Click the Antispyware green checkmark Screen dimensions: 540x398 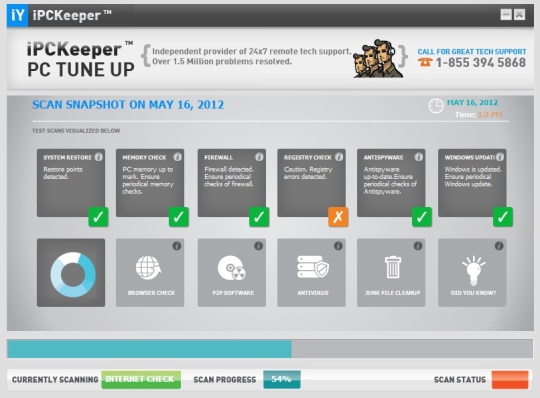click(422, 217)
